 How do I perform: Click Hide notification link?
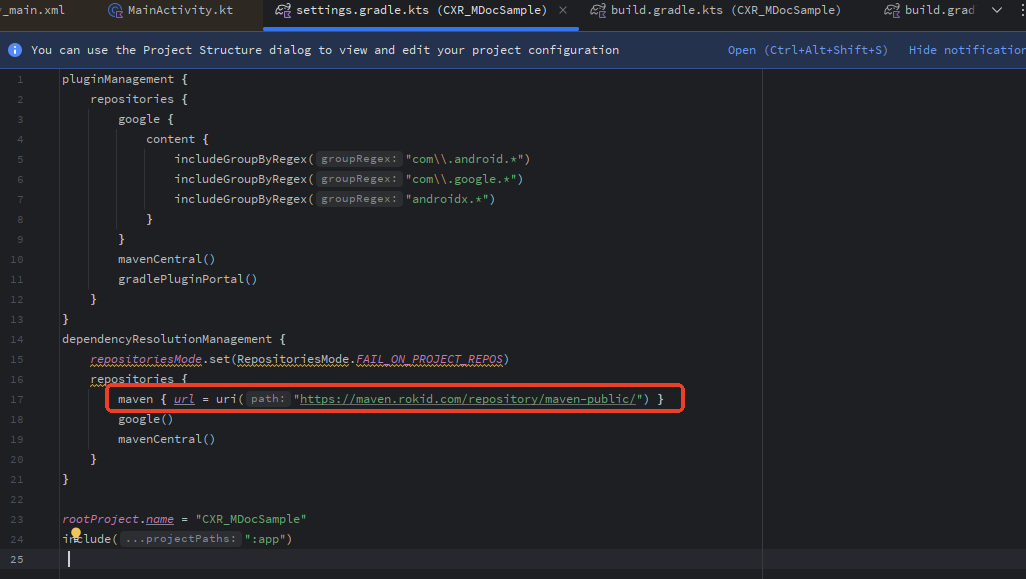tap(967, 50)
